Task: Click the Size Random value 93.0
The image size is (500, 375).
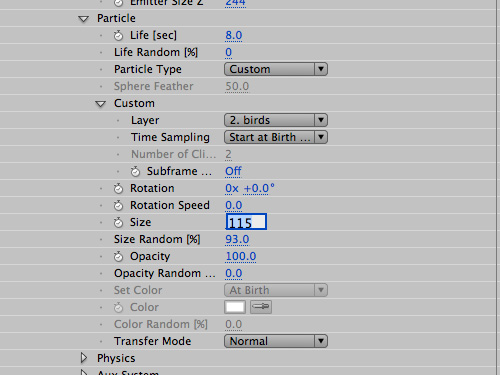Action: coord(237,239)
